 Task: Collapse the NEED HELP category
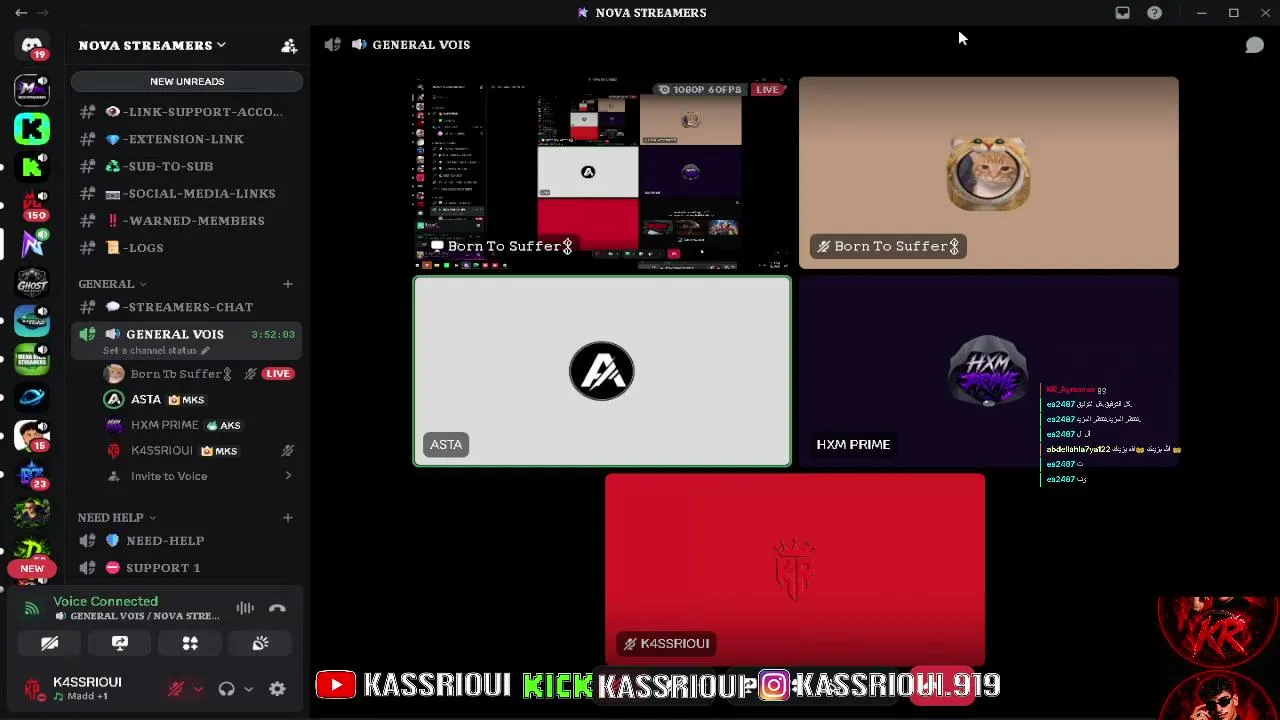[x=117, y=517]
